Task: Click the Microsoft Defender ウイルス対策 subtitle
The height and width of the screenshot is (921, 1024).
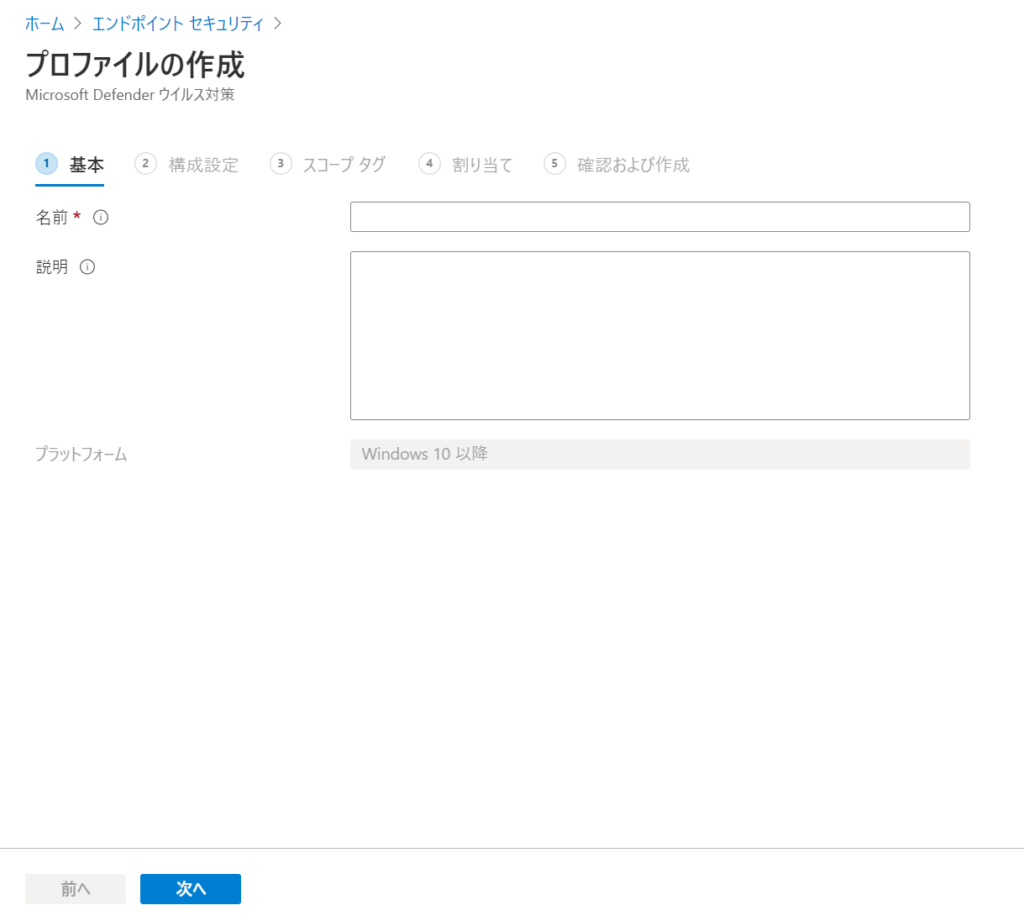Action: click(130, 95)
